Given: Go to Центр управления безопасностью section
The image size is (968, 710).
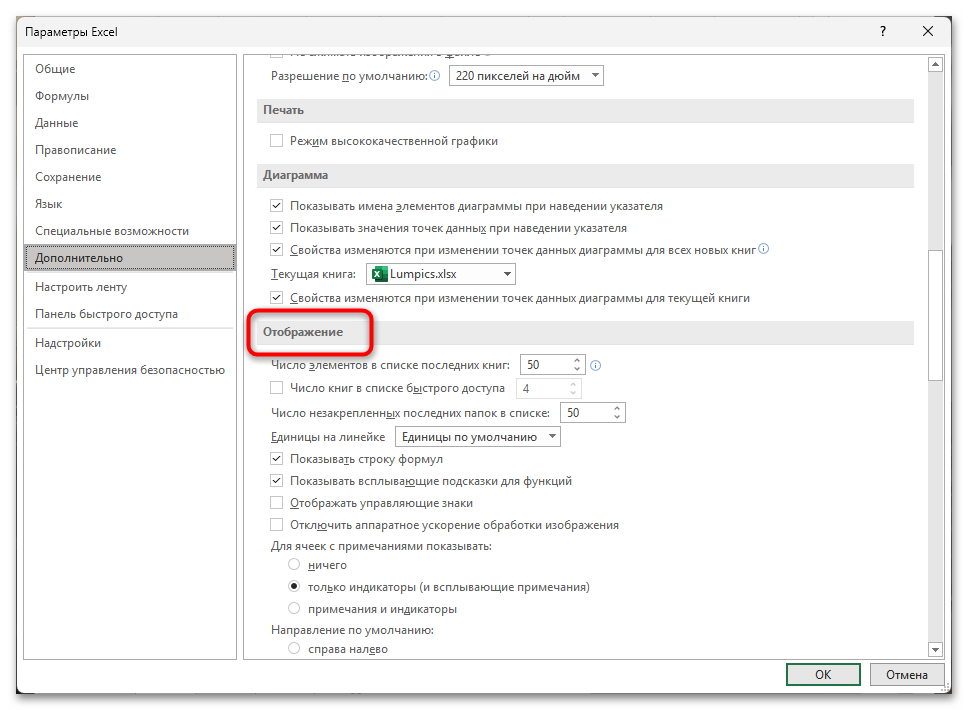Looking at the screenshot, I should pos(130,370).
